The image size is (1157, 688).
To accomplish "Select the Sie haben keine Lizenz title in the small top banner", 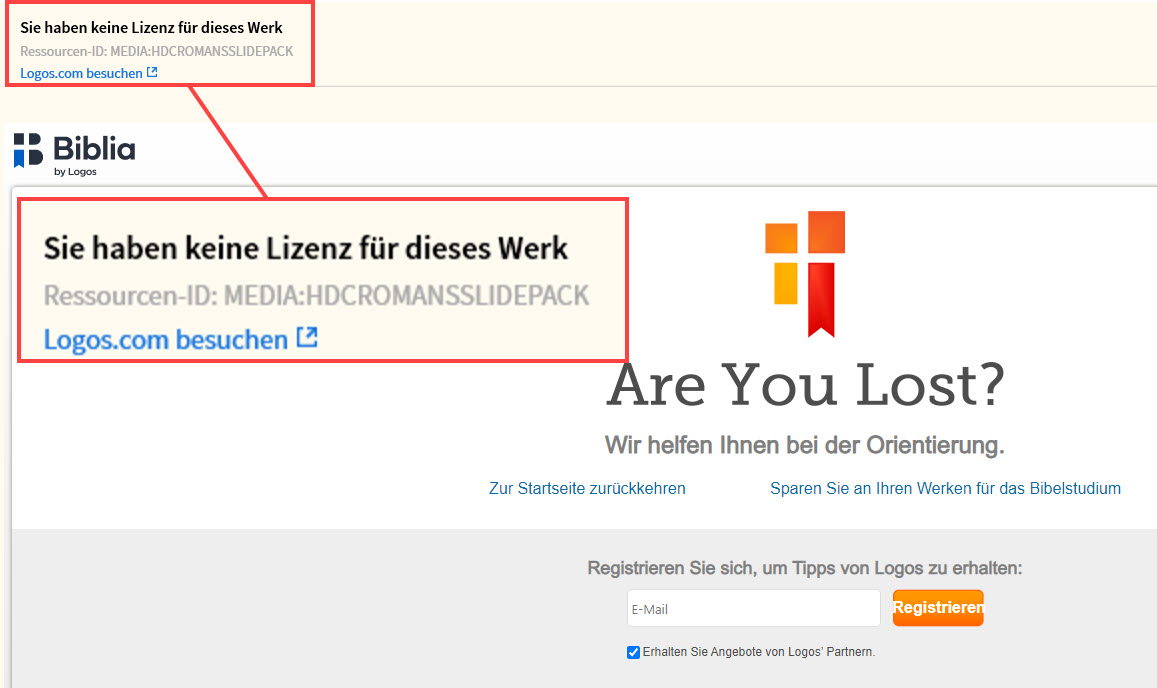I will (x=151, y=27).
